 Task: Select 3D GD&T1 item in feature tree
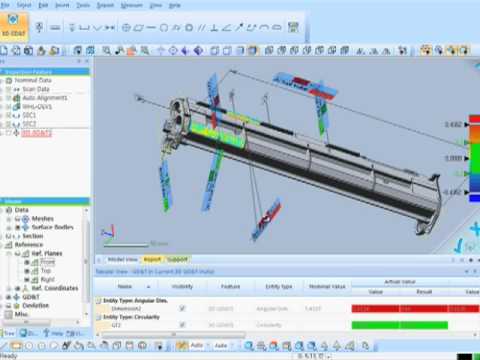click(x=36, y=133)
